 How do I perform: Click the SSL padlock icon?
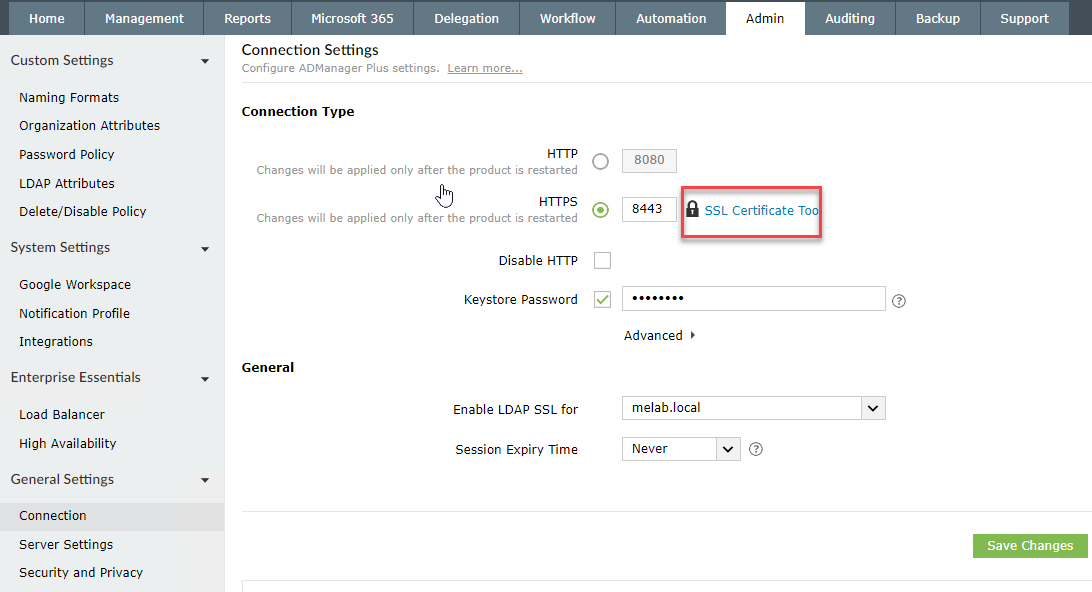coord(693,210)
